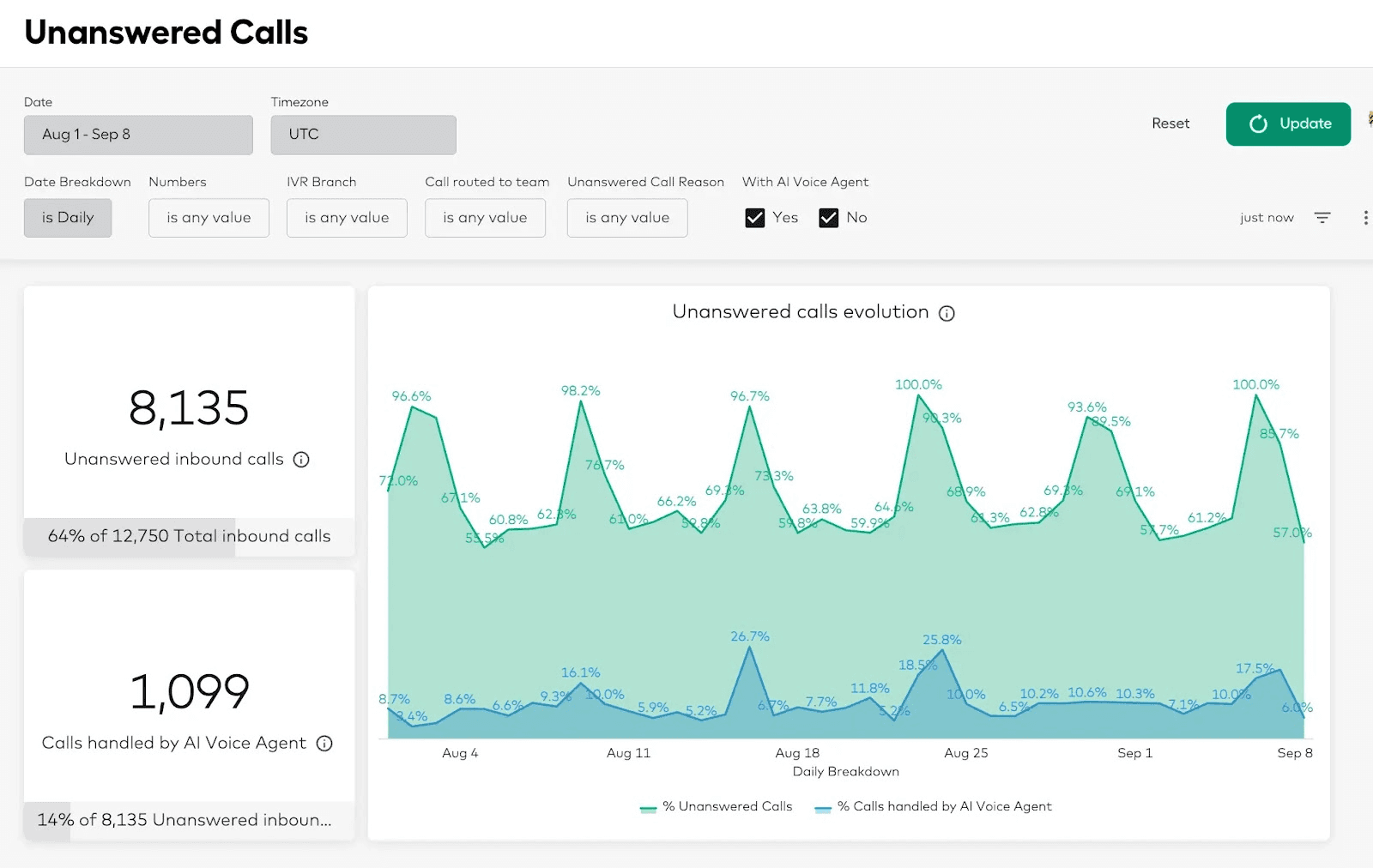The image size is (1373, 868).
Task: Select the '% Calls handled by AI Voice Agent' legend swatch
Action: pos(823,806)
